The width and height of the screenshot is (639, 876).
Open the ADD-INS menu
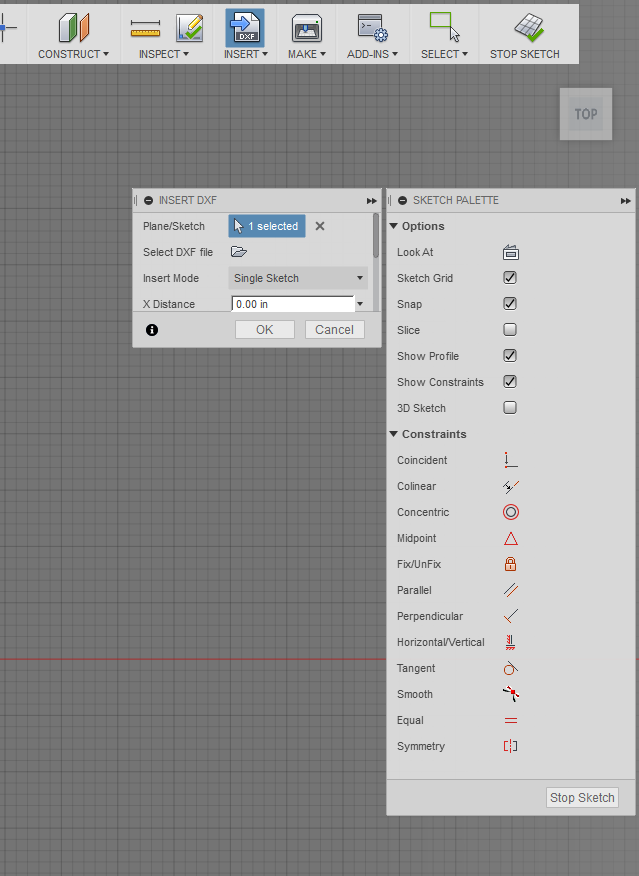coord(373,54)
